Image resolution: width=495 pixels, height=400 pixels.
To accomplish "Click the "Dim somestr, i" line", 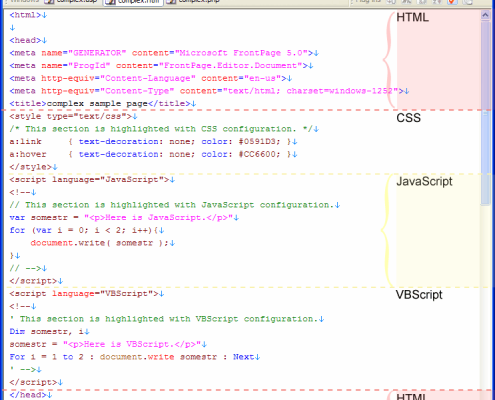I will pyautogui.click(x=49, y=332).
